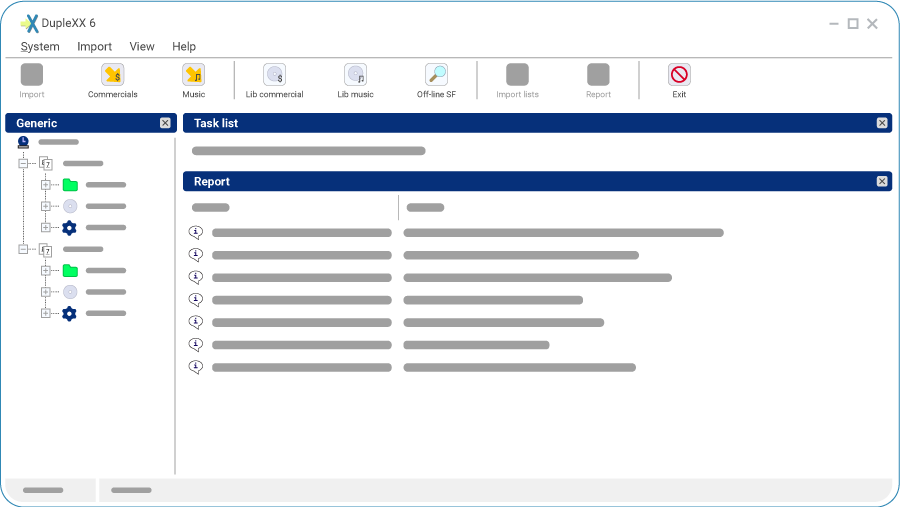Expand the disc node in upper group

tap(45, 206)
